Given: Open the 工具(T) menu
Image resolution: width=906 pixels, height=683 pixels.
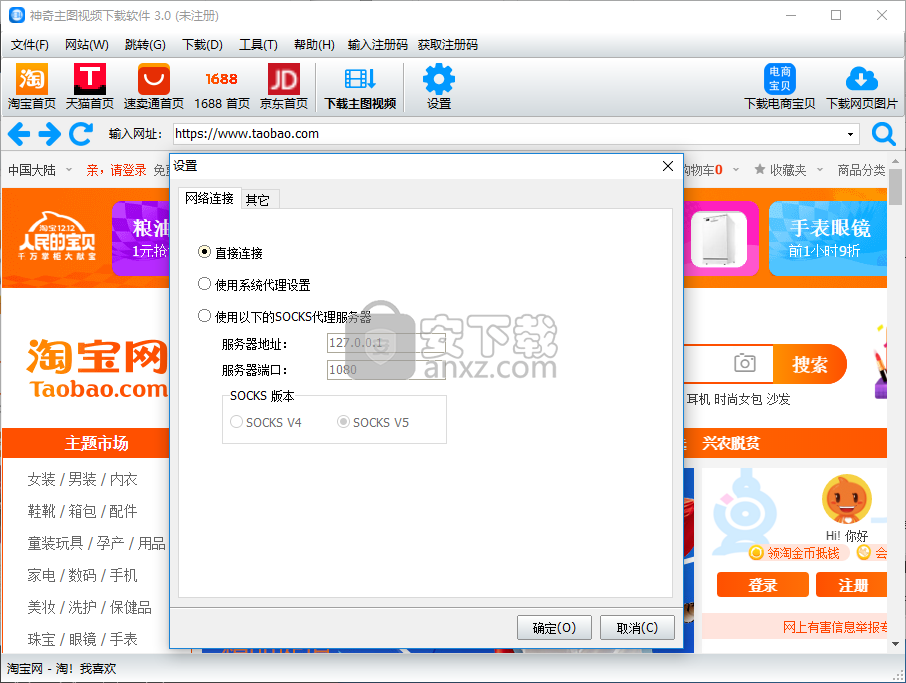Looking at the screenshot, I should point(258,44).
